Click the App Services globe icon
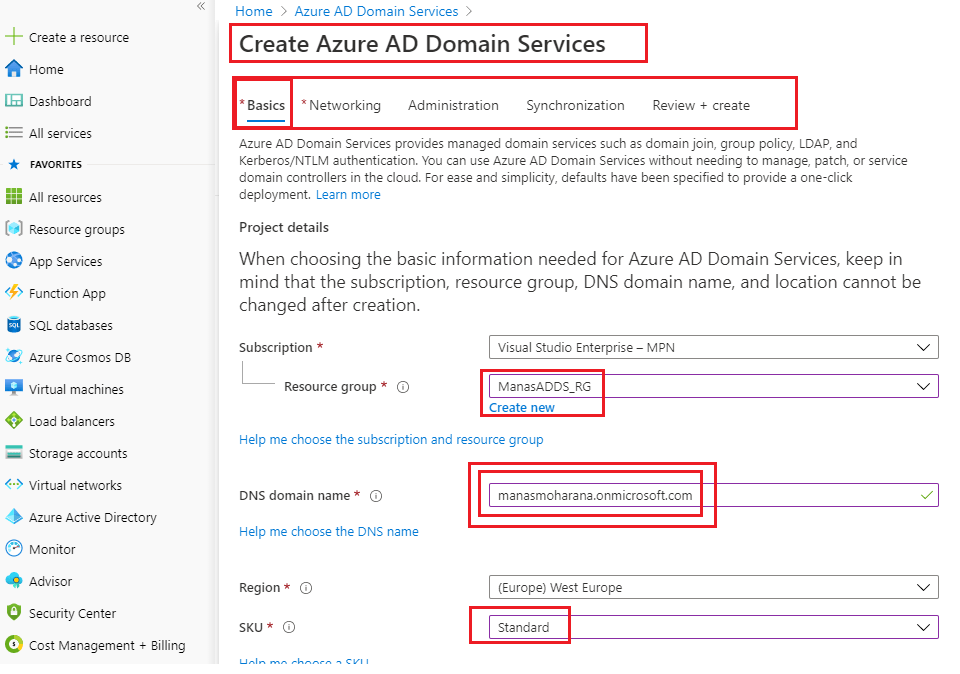This screenshot has height=674, width=960. 13,261
